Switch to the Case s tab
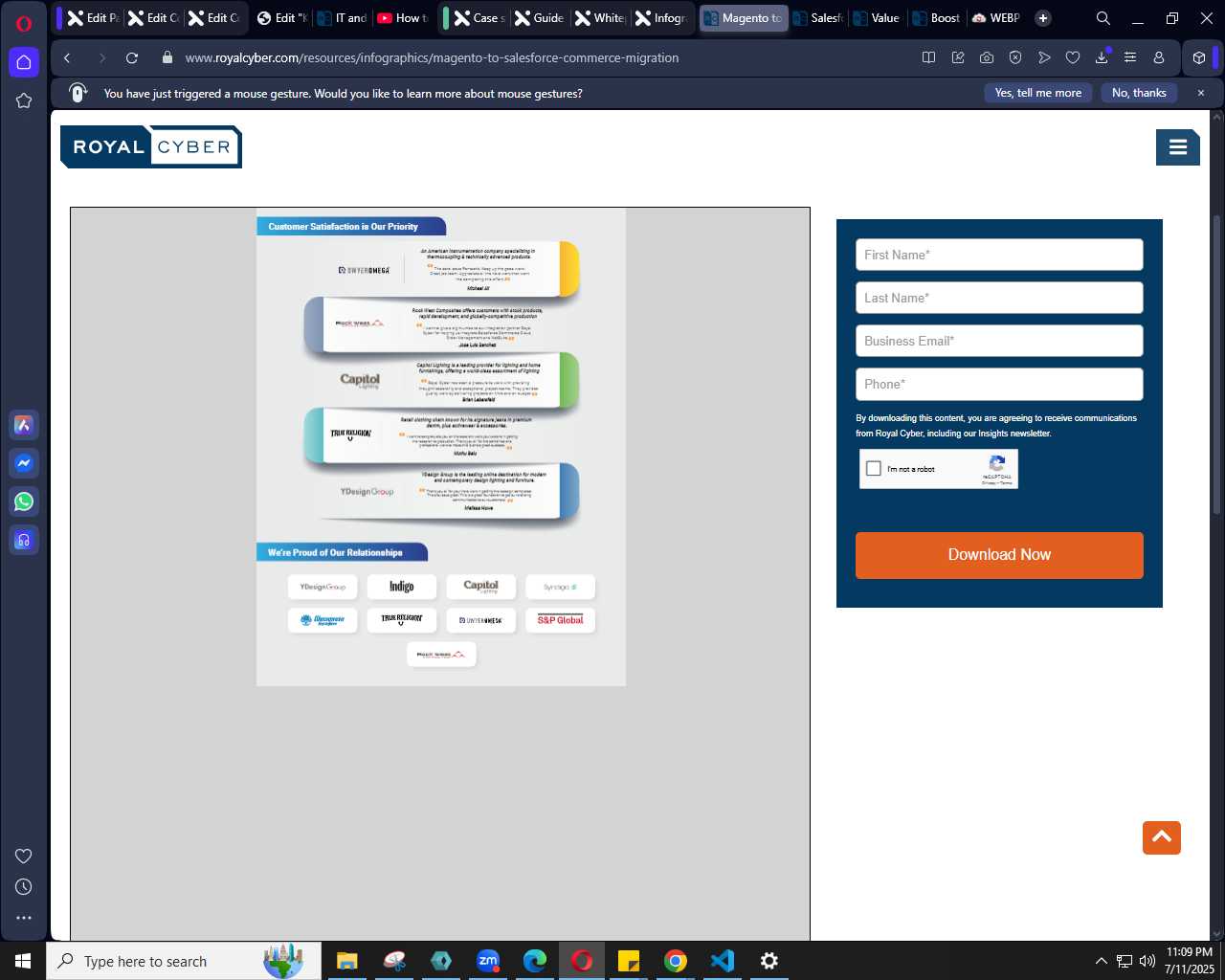The width and height of the screenshot is (1225, 980). point(480,18)
